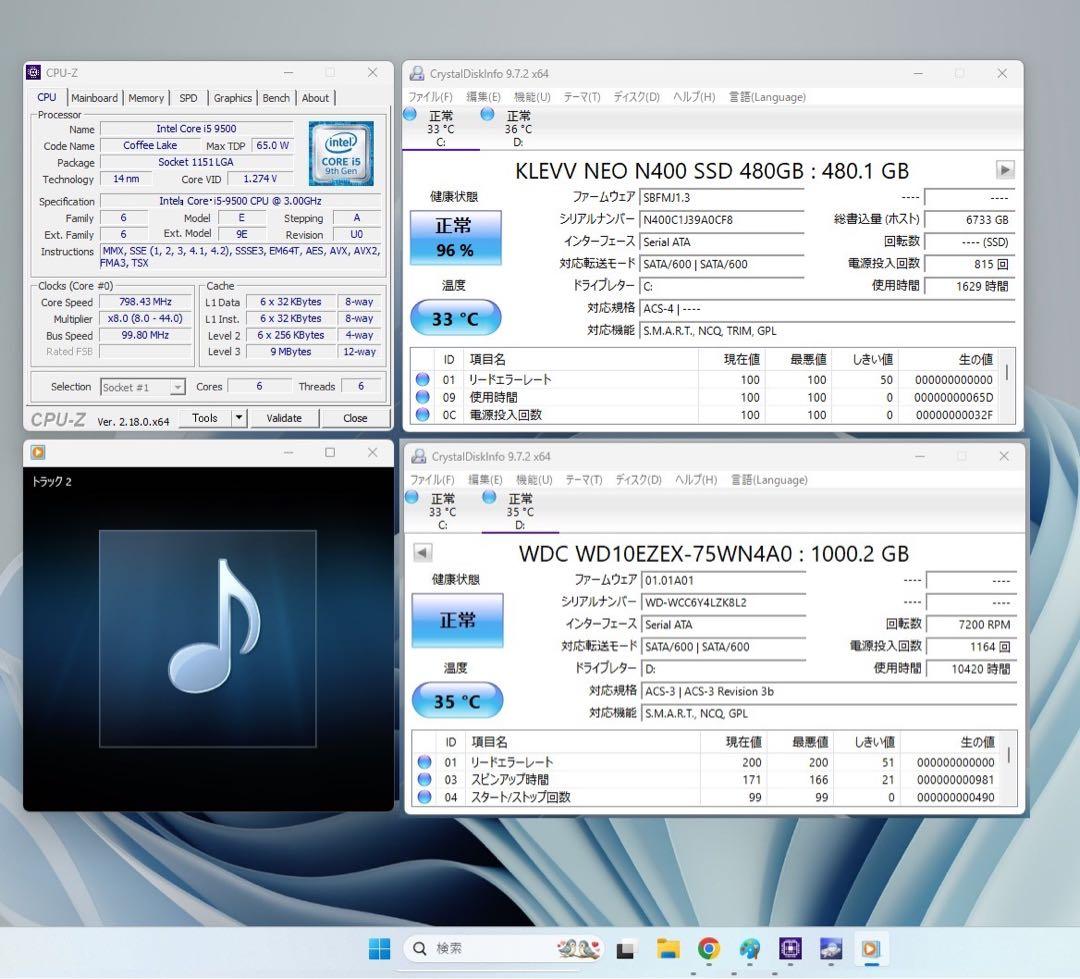Click the 正常 96 % health status button
The width and height of the screenshot is (1080, 979).
pos(455,238)
